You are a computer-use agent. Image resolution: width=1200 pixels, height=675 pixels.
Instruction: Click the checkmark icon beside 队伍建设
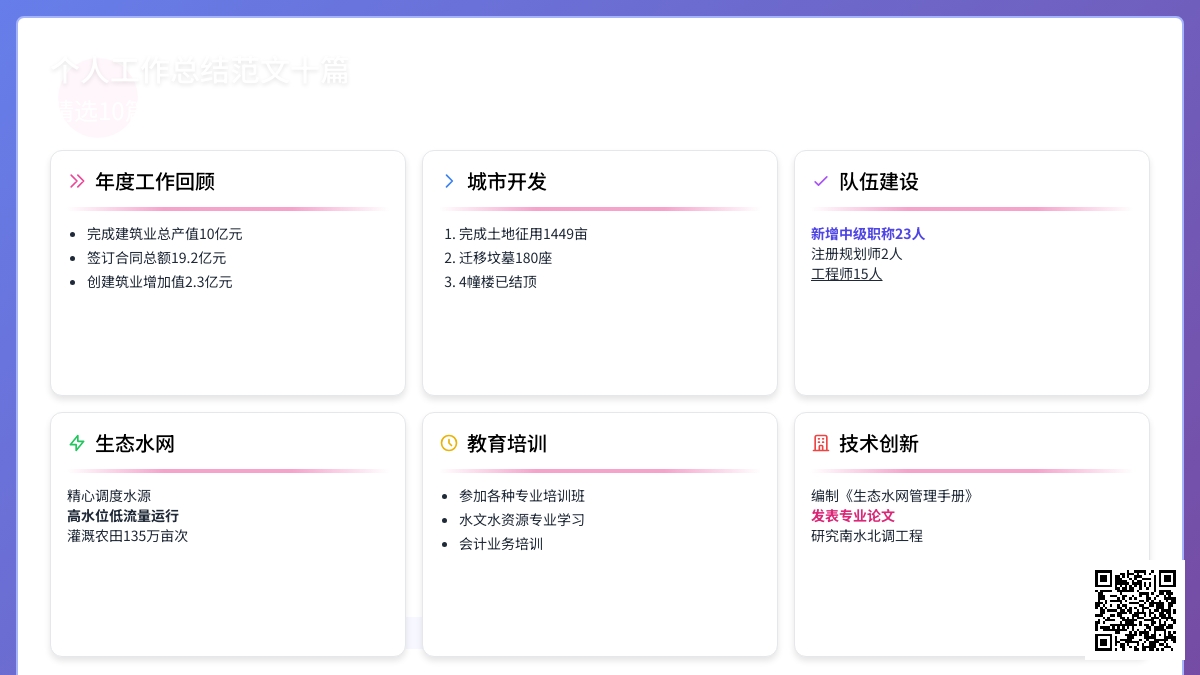click(821, 181)
